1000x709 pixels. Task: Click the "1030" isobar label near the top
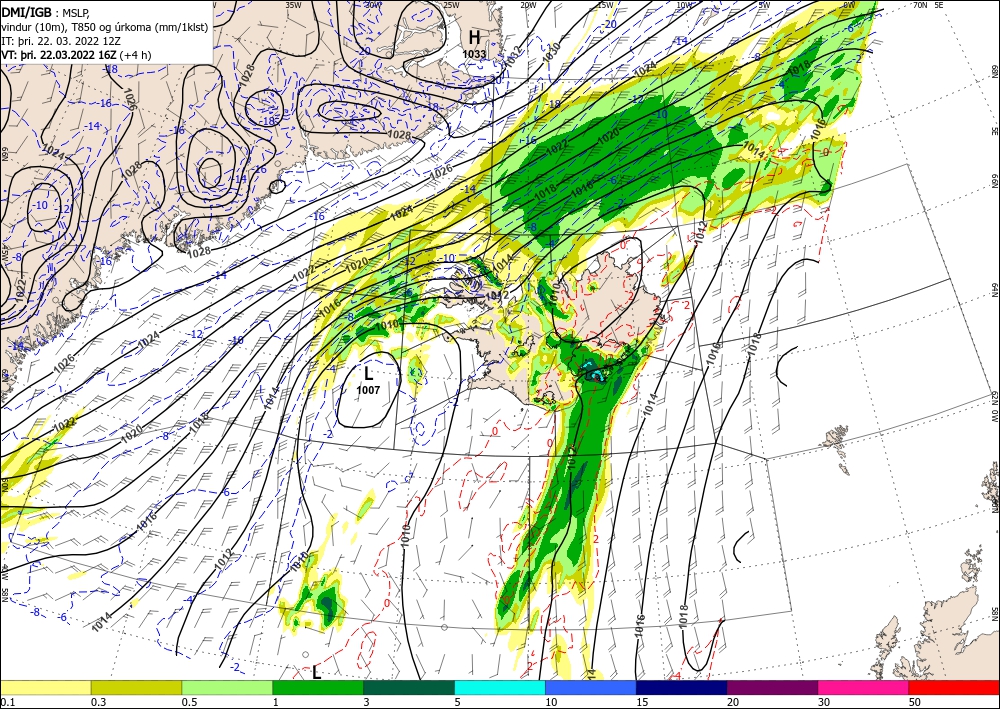coord(551,53)
